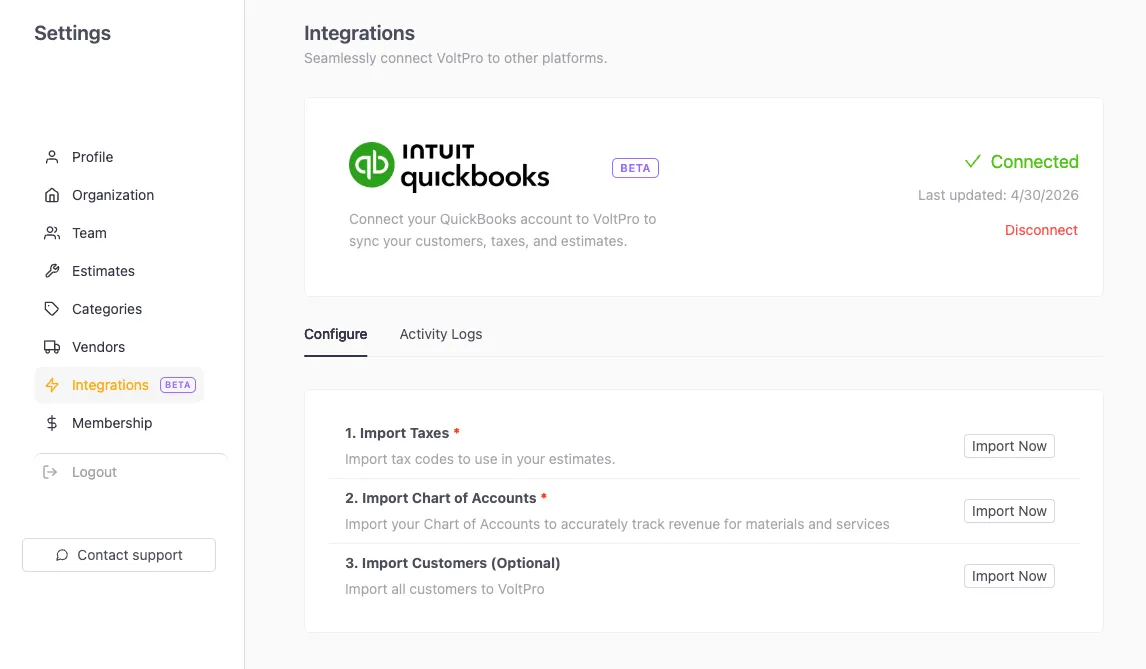Click the Team people icon

tap(52, 233)
